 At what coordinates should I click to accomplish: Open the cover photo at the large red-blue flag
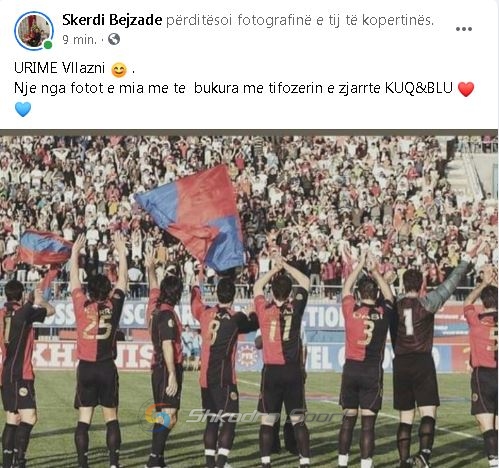point(195,215)
